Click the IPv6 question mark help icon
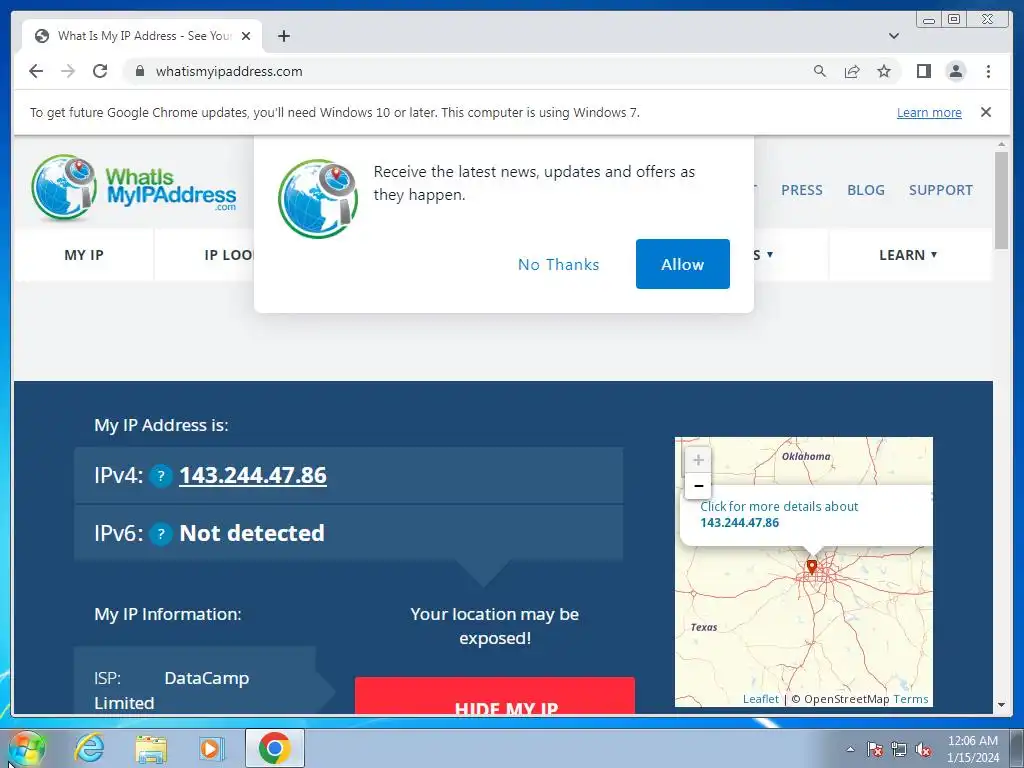The image size is (1024, 768). (161, 534)
